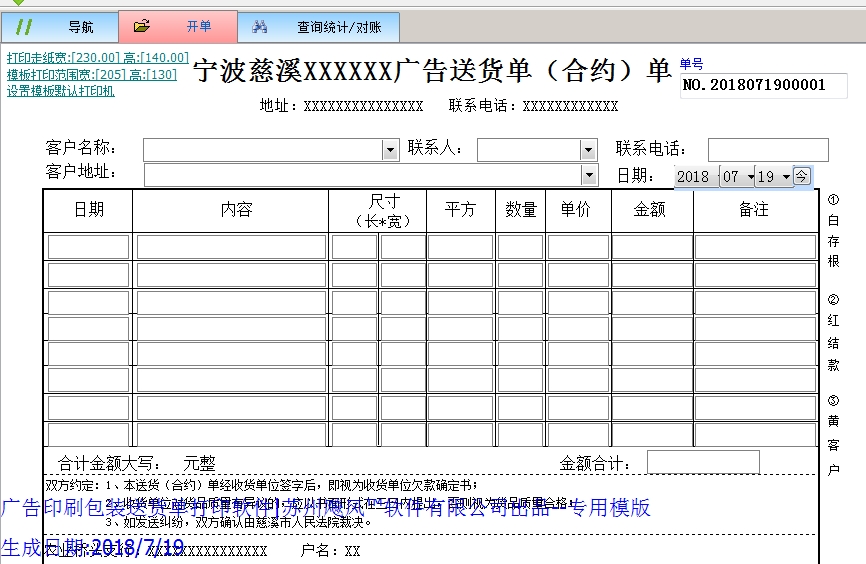Click the 今 today button
This screenshot has height=564, width=866.
click(801, 176)
